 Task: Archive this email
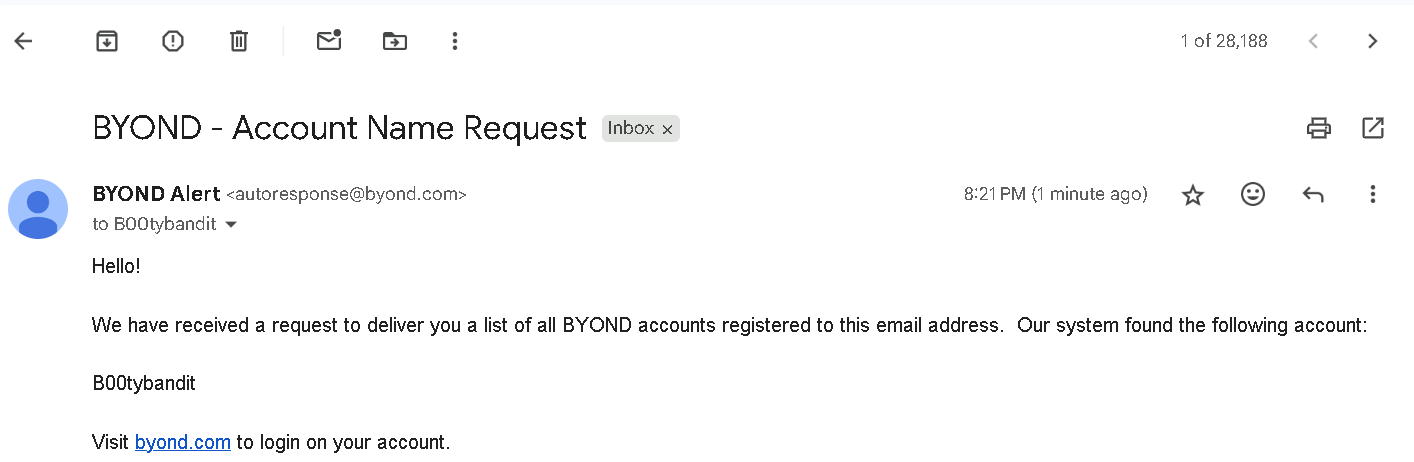click(x=107, y=41)
